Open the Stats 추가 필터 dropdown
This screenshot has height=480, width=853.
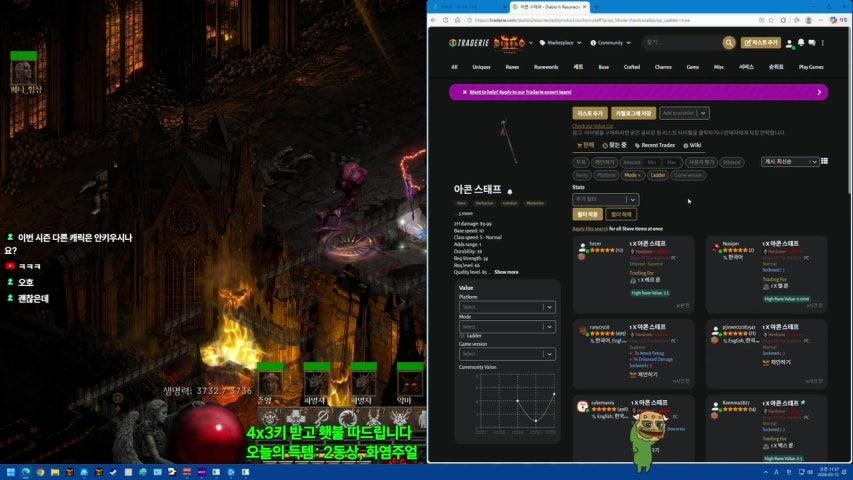click(x=605, y=200)
